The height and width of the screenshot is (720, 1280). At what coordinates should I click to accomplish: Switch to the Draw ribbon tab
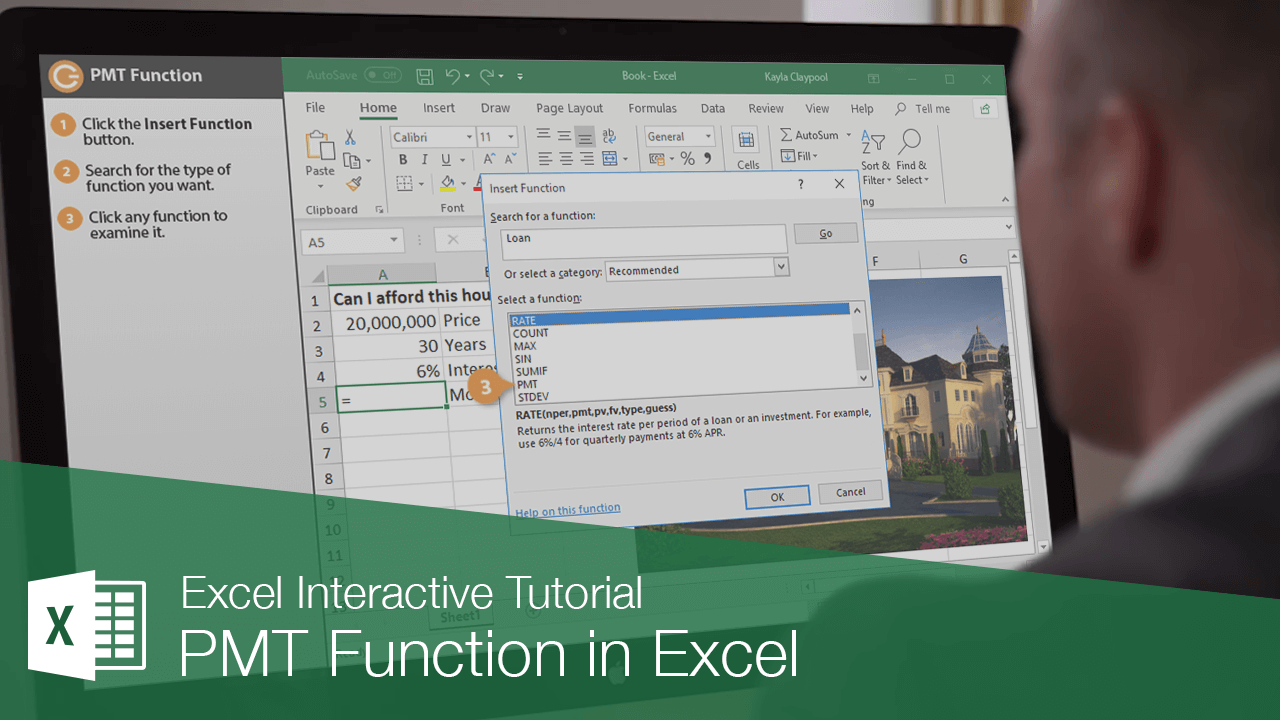click(x=495, y=108)
